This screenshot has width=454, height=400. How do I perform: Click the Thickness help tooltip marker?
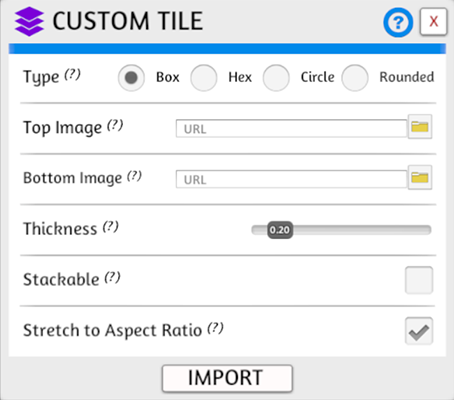(110, 226)
